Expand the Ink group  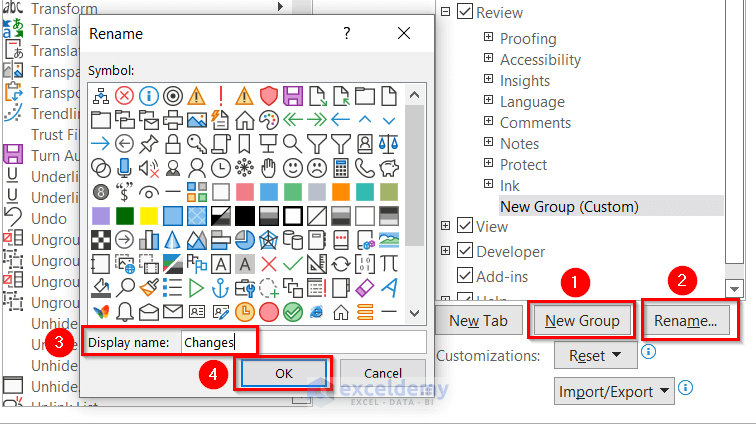click(x=488, y=184)
